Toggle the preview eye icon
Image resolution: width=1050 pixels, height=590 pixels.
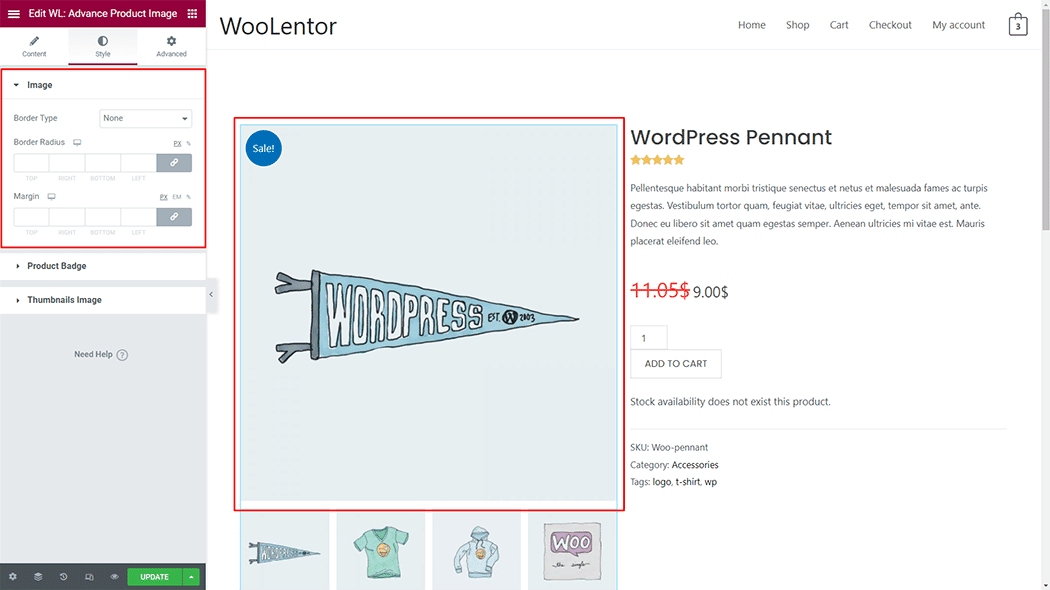114,577
